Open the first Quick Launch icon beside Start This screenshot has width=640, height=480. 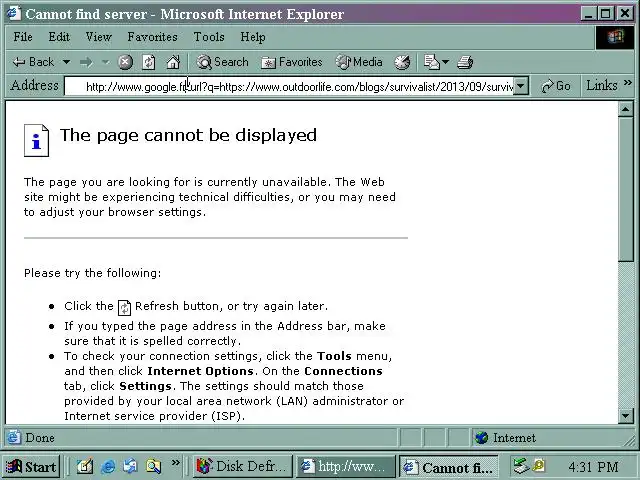coord(85,466)
